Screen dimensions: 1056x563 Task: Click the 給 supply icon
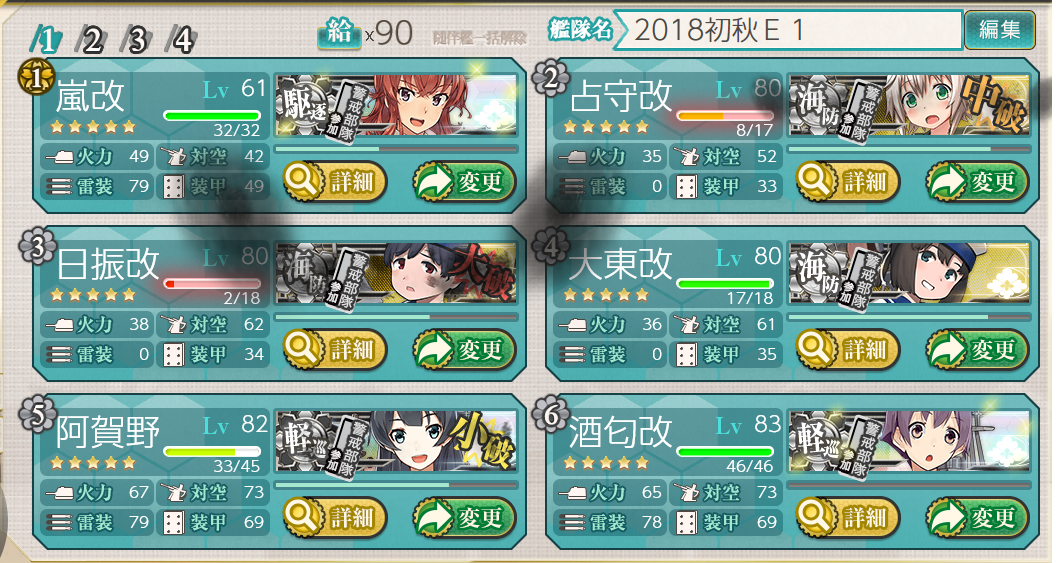click(x=339, y=32)
